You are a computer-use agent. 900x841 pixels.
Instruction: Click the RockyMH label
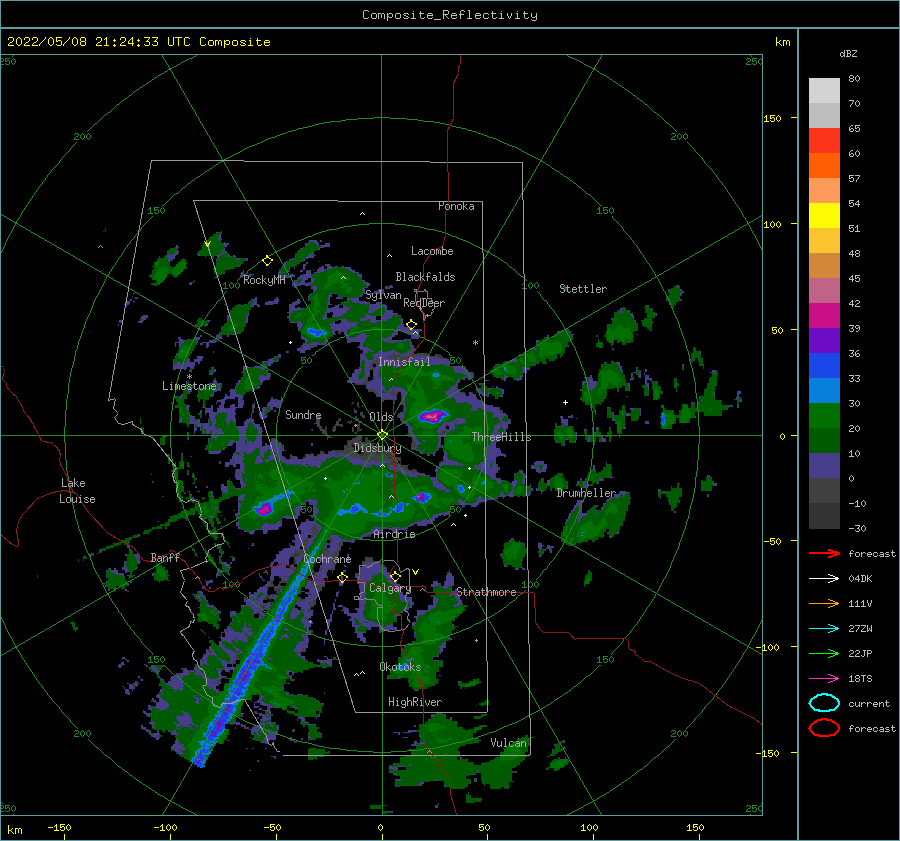[x=264, y=280]
